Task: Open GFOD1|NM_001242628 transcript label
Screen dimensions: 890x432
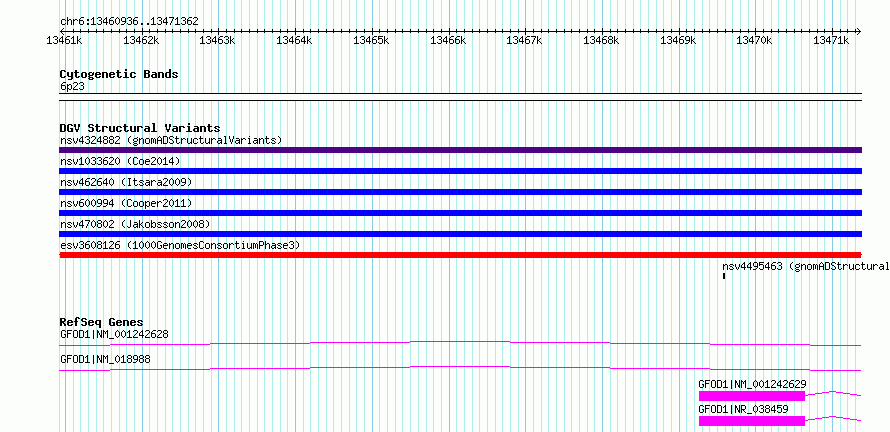Action: [114, 334]
